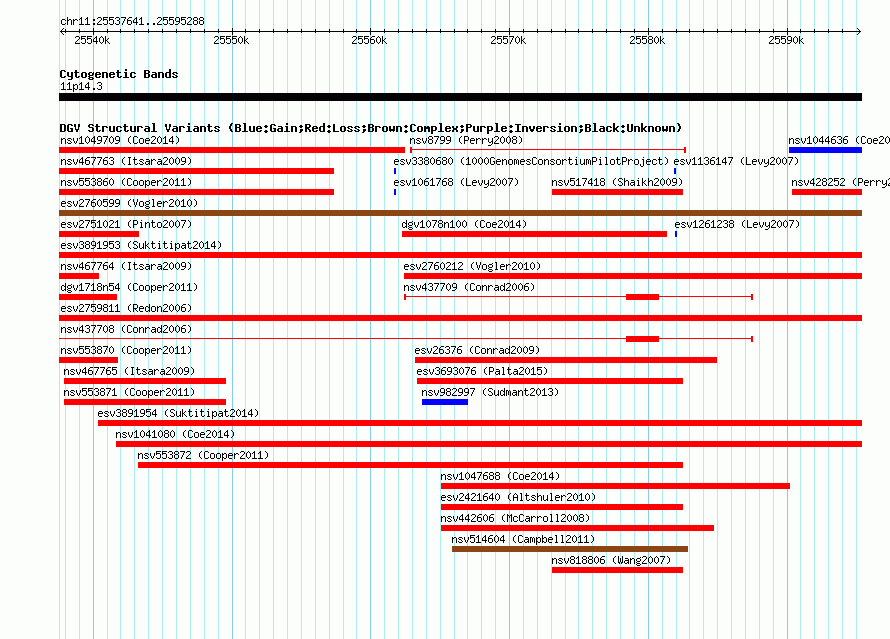The width and height of the screenshot is (890, 639).
Task: Click esv1261238 (Levy2007) label
Action: [737, 224]
